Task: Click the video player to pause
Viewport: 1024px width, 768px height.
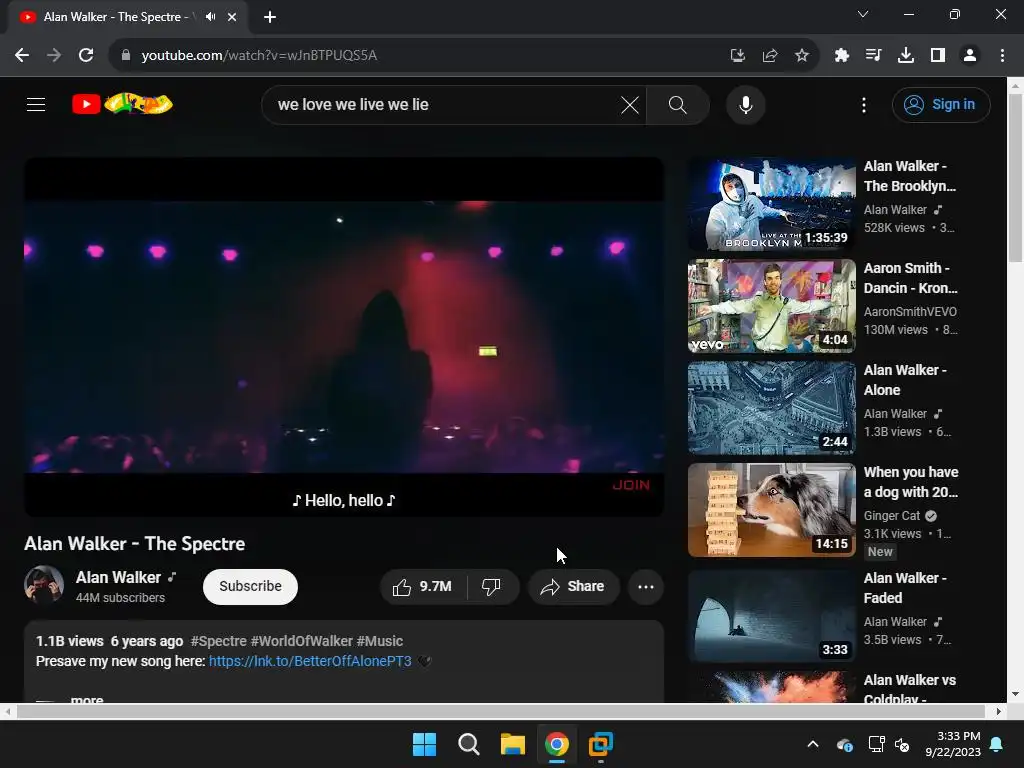Action: pyautogui.click(x=344, y=336)
